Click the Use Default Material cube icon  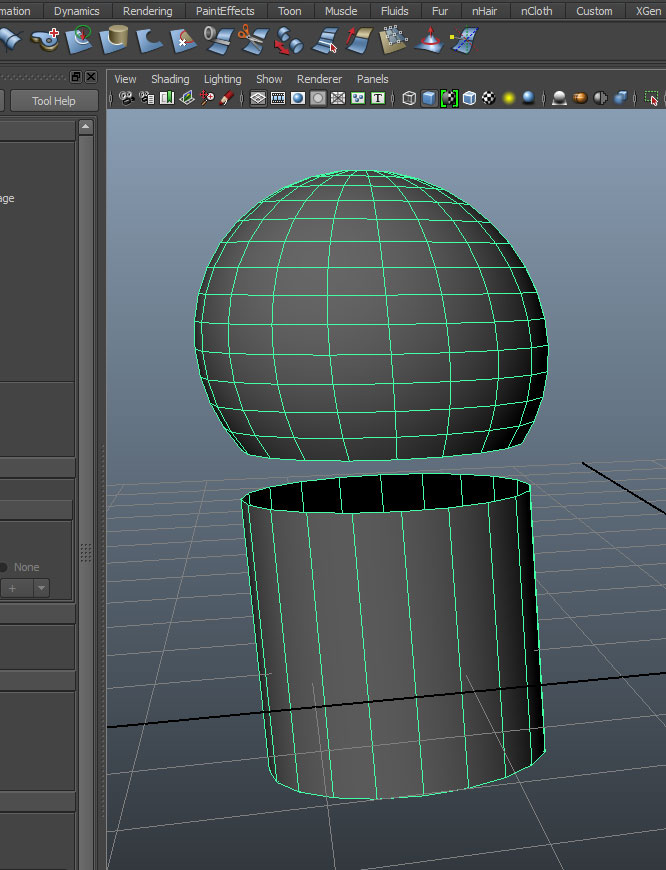click(470, 98)
